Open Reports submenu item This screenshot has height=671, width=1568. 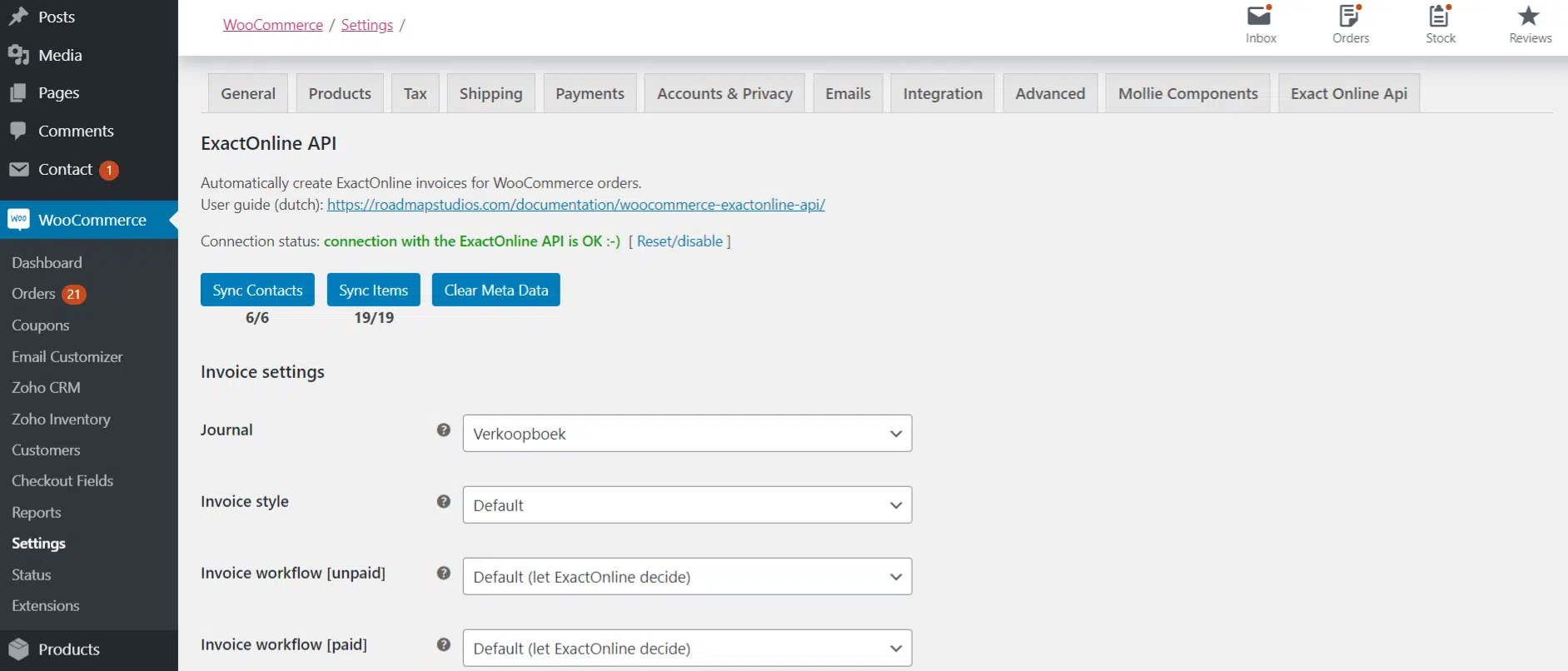pos(37,513)
